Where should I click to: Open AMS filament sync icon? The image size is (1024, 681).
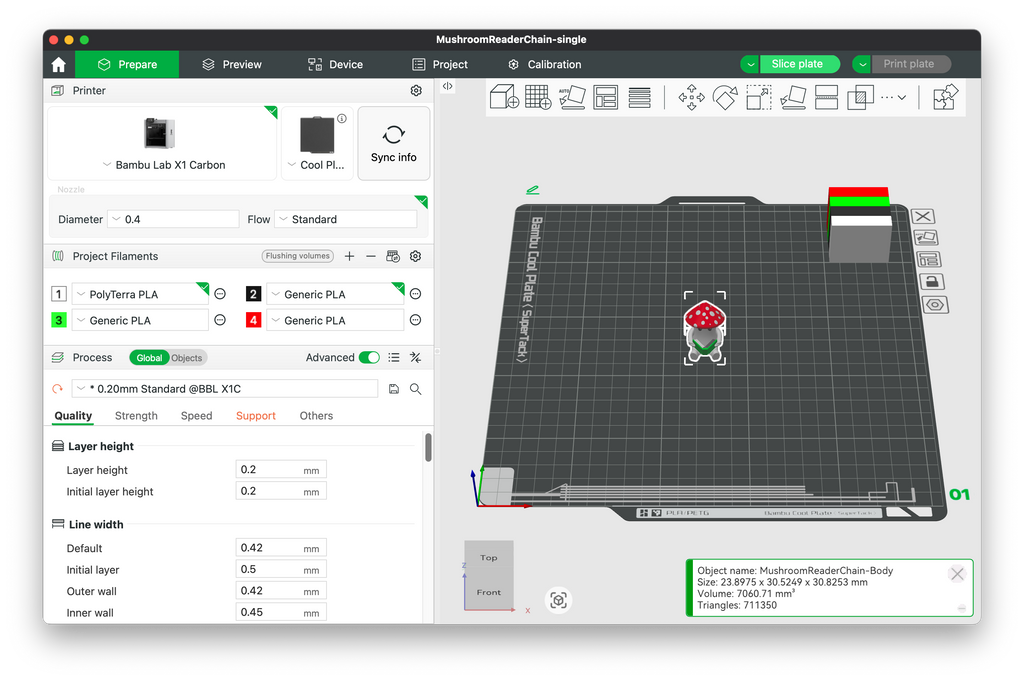pyautogui.click(x=393, y=257)
